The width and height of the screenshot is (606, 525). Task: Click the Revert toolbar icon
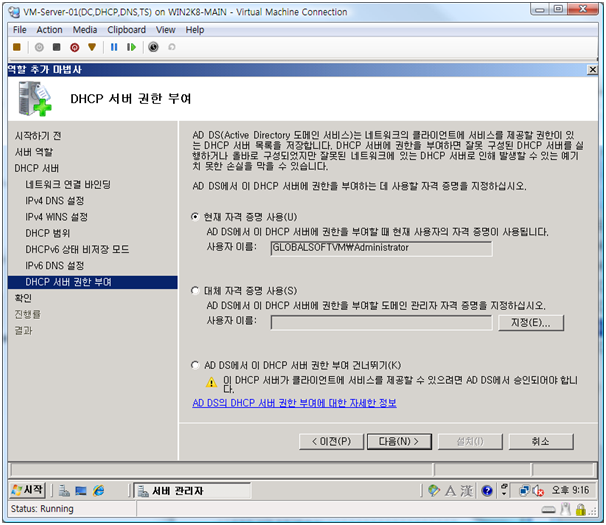[172, 47]
